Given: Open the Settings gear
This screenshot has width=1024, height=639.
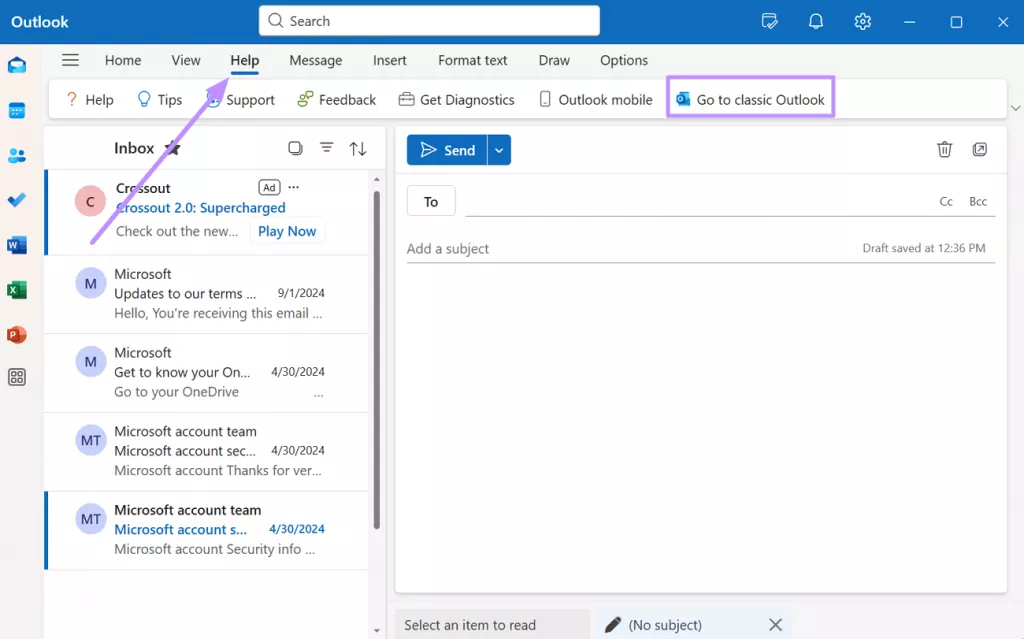Looking at the screenshot, I should pos(863,22).
